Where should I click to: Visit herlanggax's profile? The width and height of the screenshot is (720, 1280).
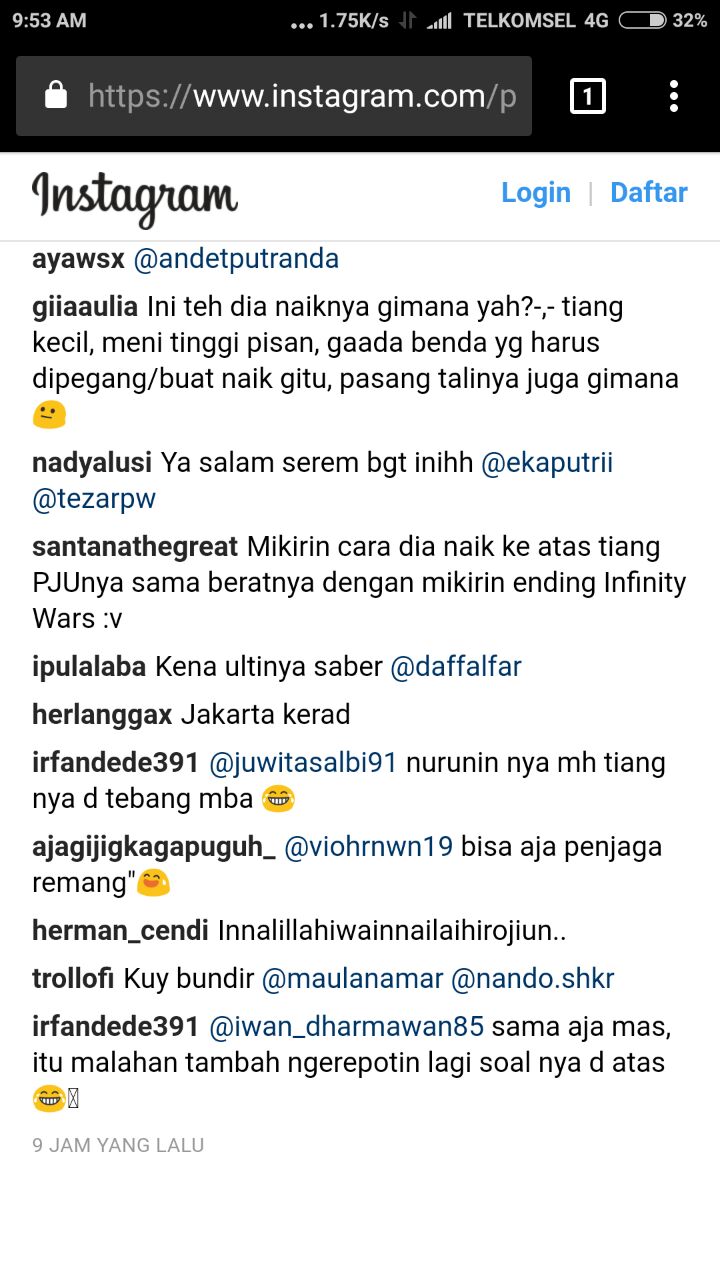point(102,715)
